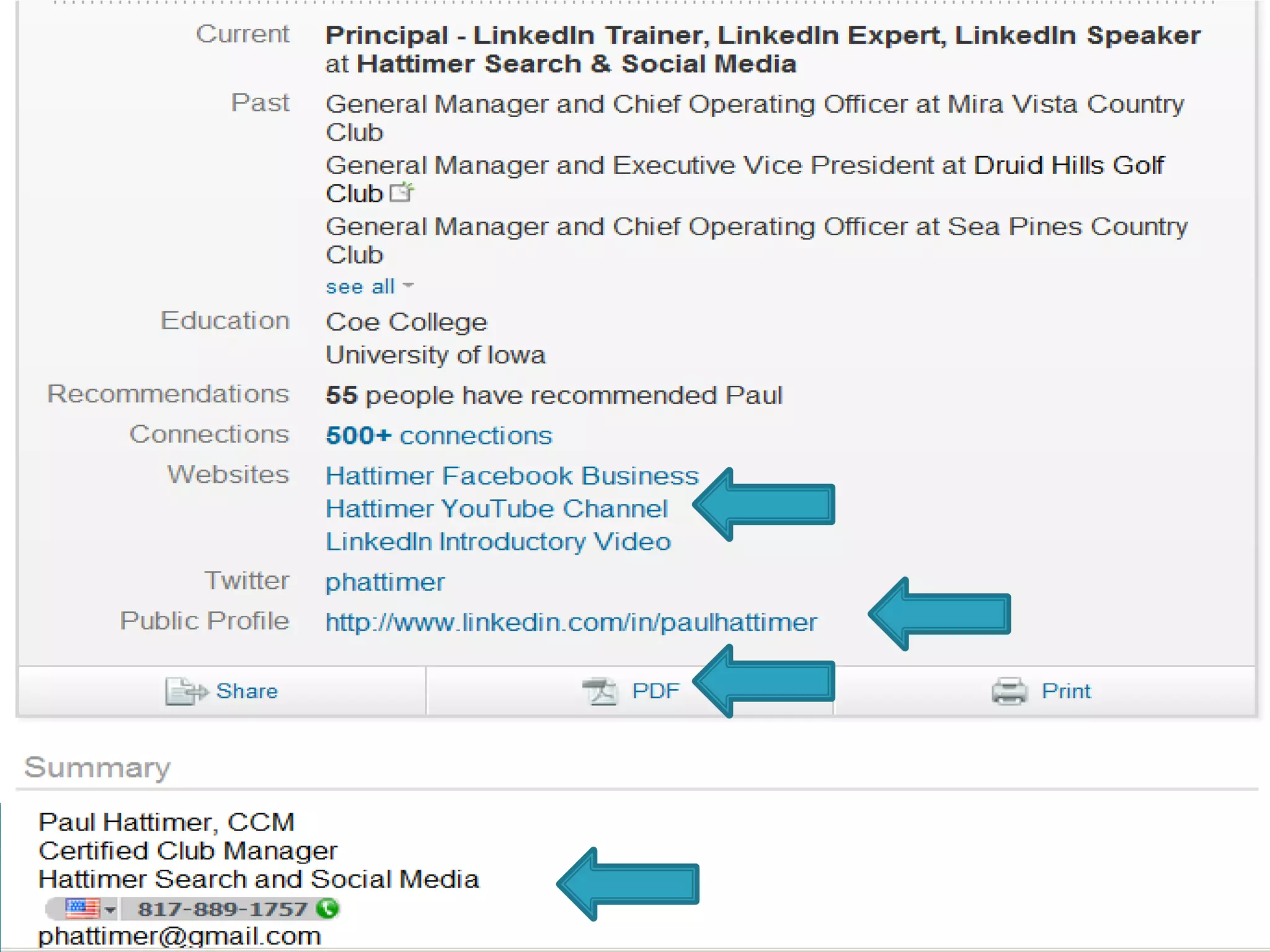Click the US flag icon
Screen dimensions: 1270x952
tap(82, 909)
